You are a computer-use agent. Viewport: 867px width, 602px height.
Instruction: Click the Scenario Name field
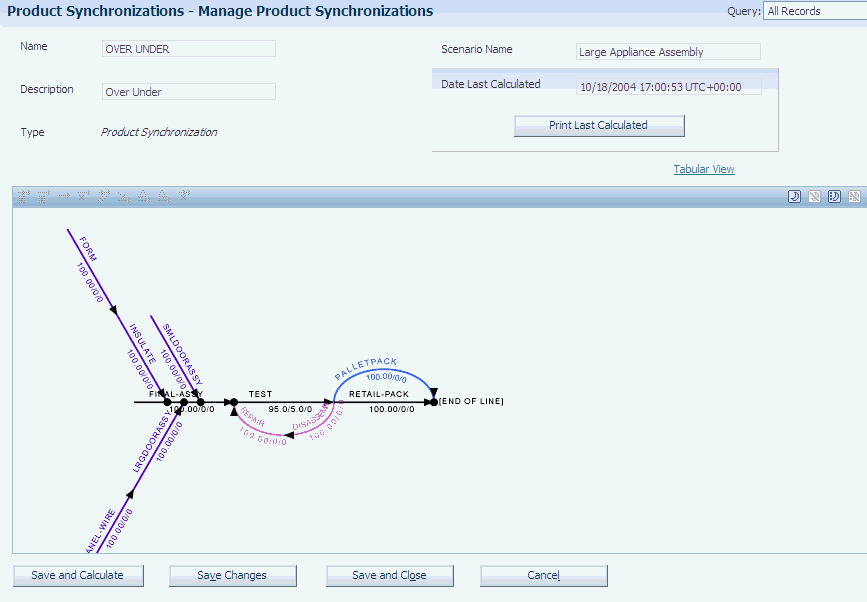pyautogui.click(x=668, y=52)
